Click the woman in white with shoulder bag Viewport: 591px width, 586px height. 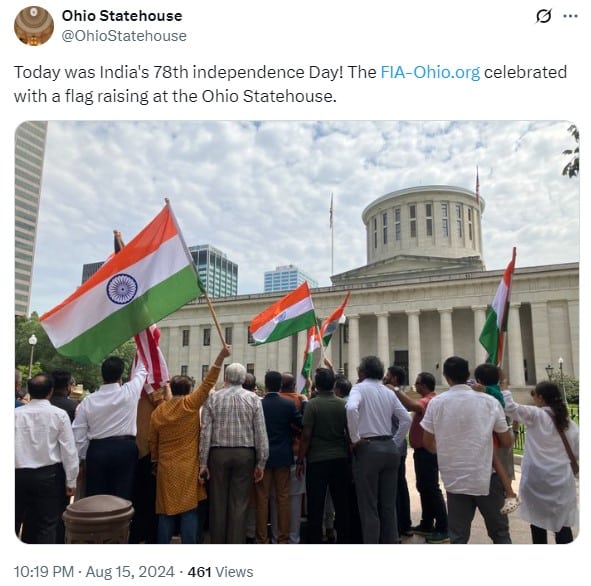coord(543,462)
